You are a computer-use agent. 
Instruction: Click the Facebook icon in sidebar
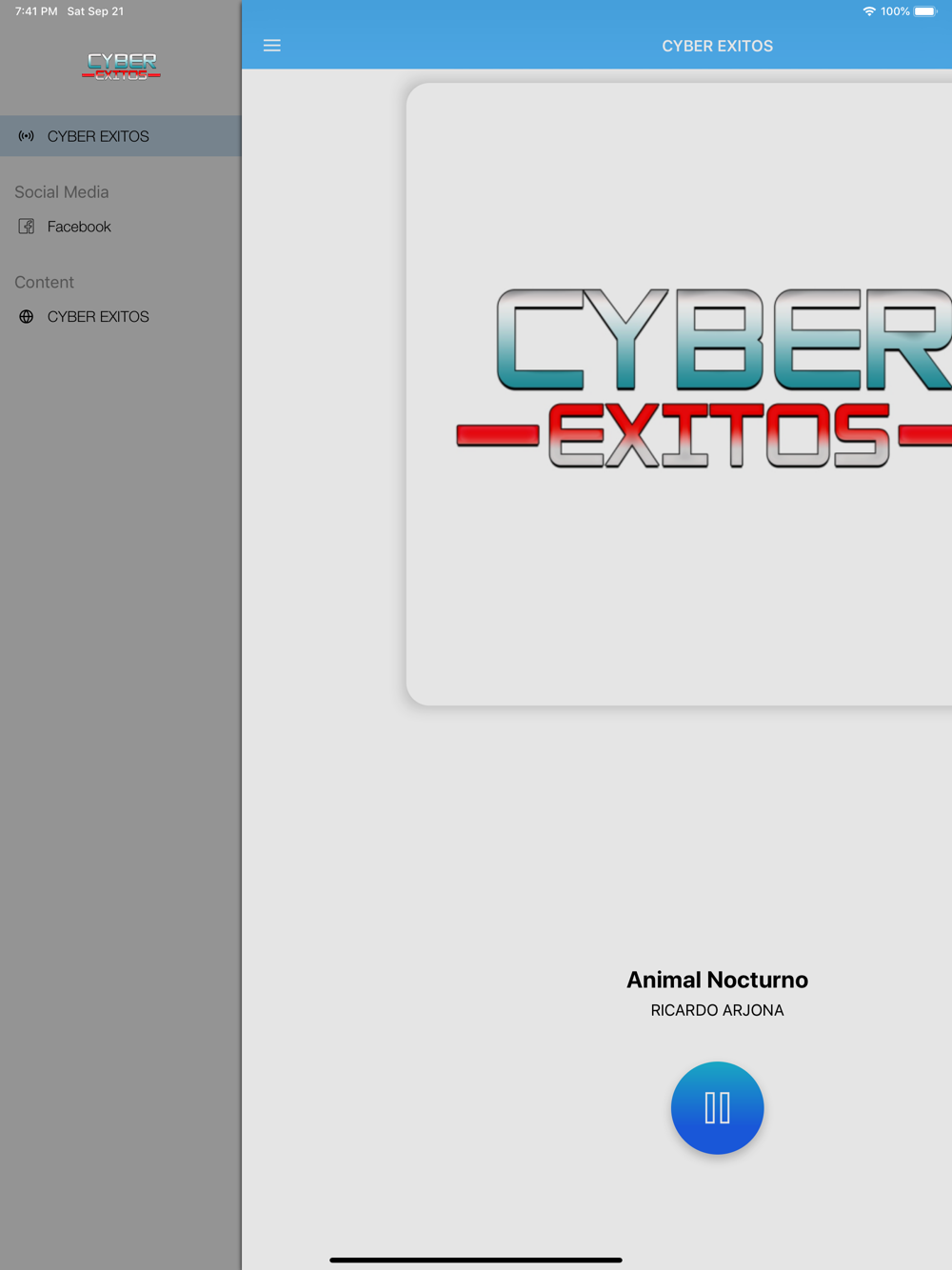coord(27,227)
